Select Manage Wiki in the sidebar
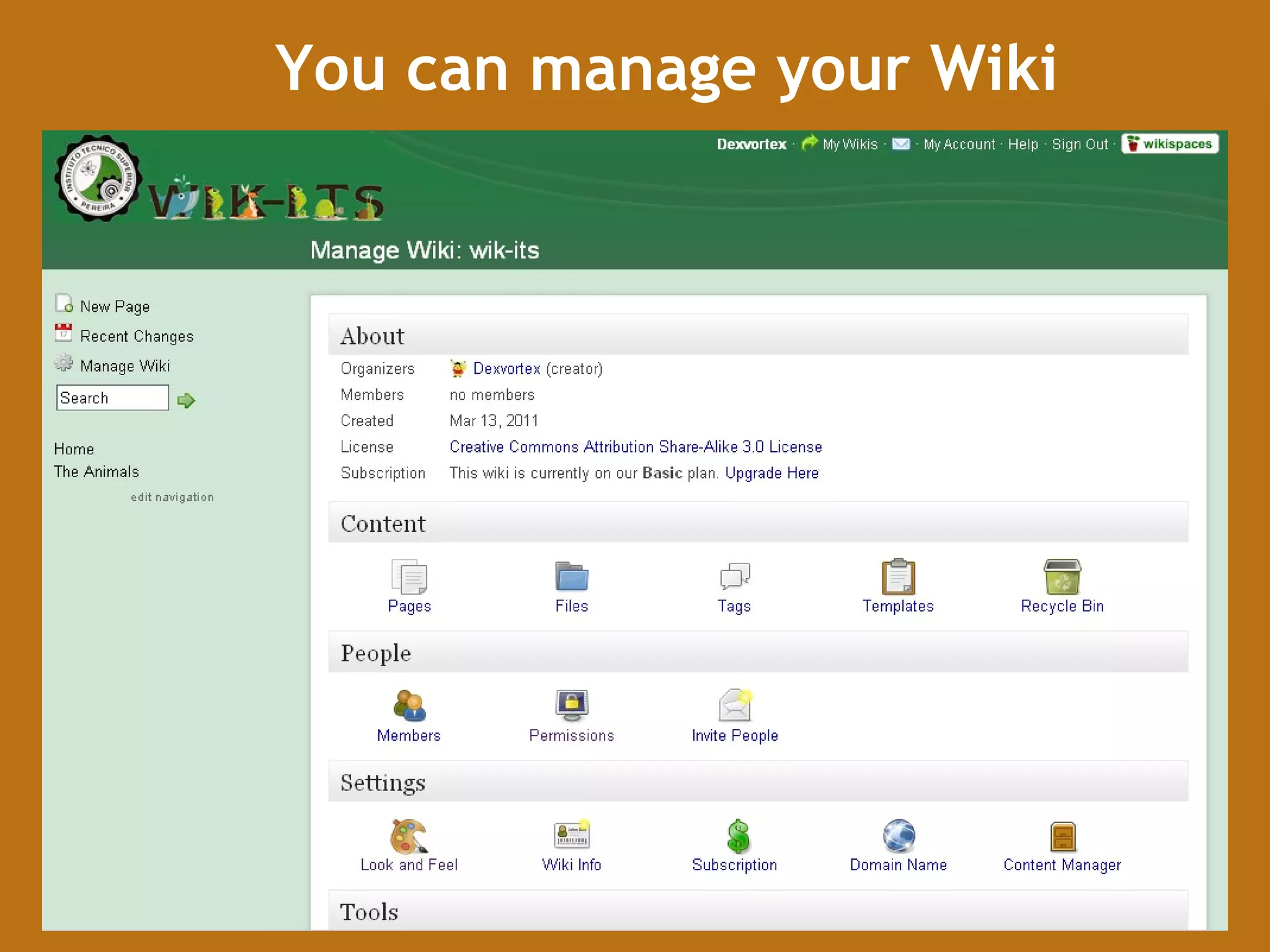Screen dimensions: 1270x952 tap(125, 366)
